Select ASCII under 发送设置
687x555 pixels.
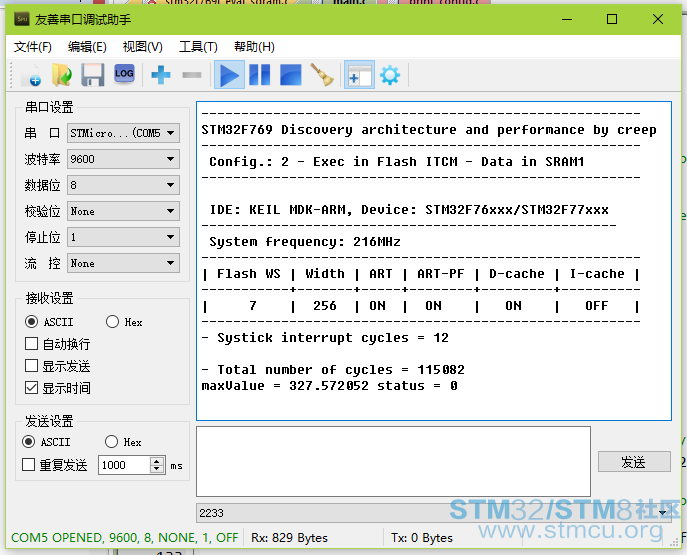click(46, 442)
